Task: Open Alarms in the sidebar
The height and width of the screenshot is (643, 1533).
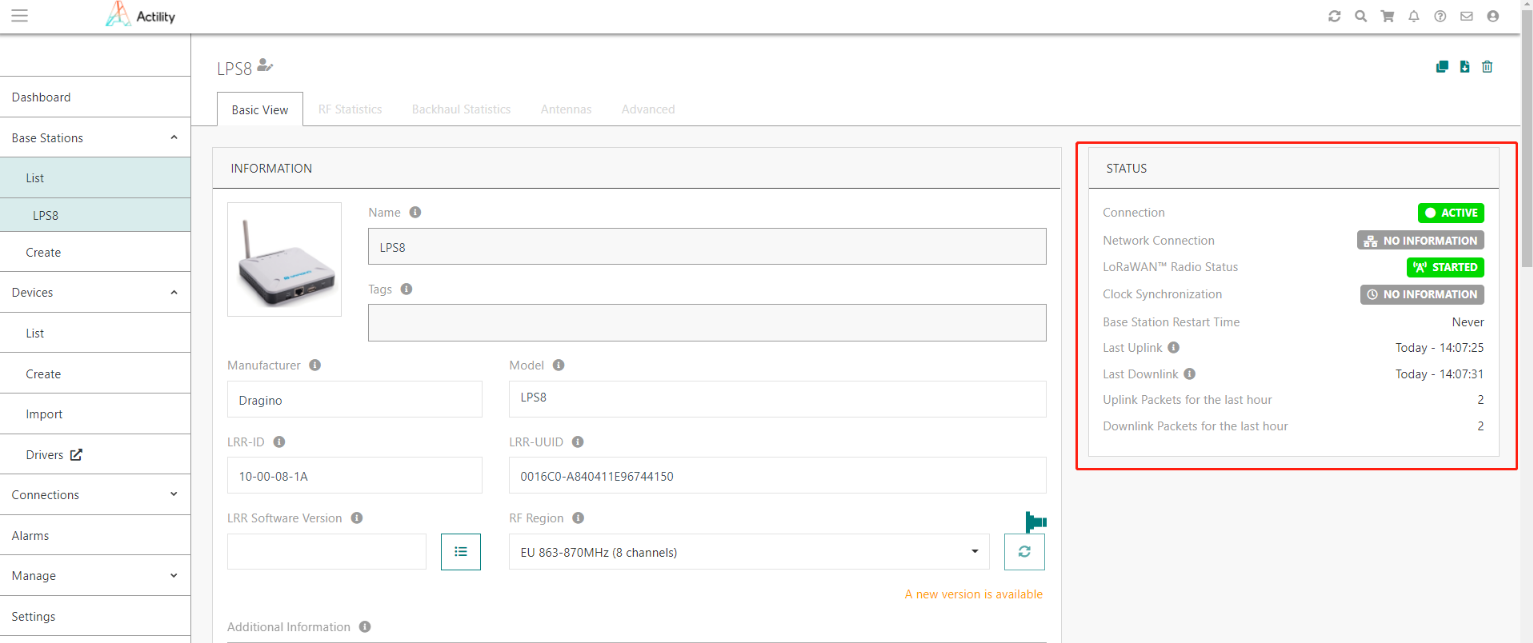Action: coord(95,536)
